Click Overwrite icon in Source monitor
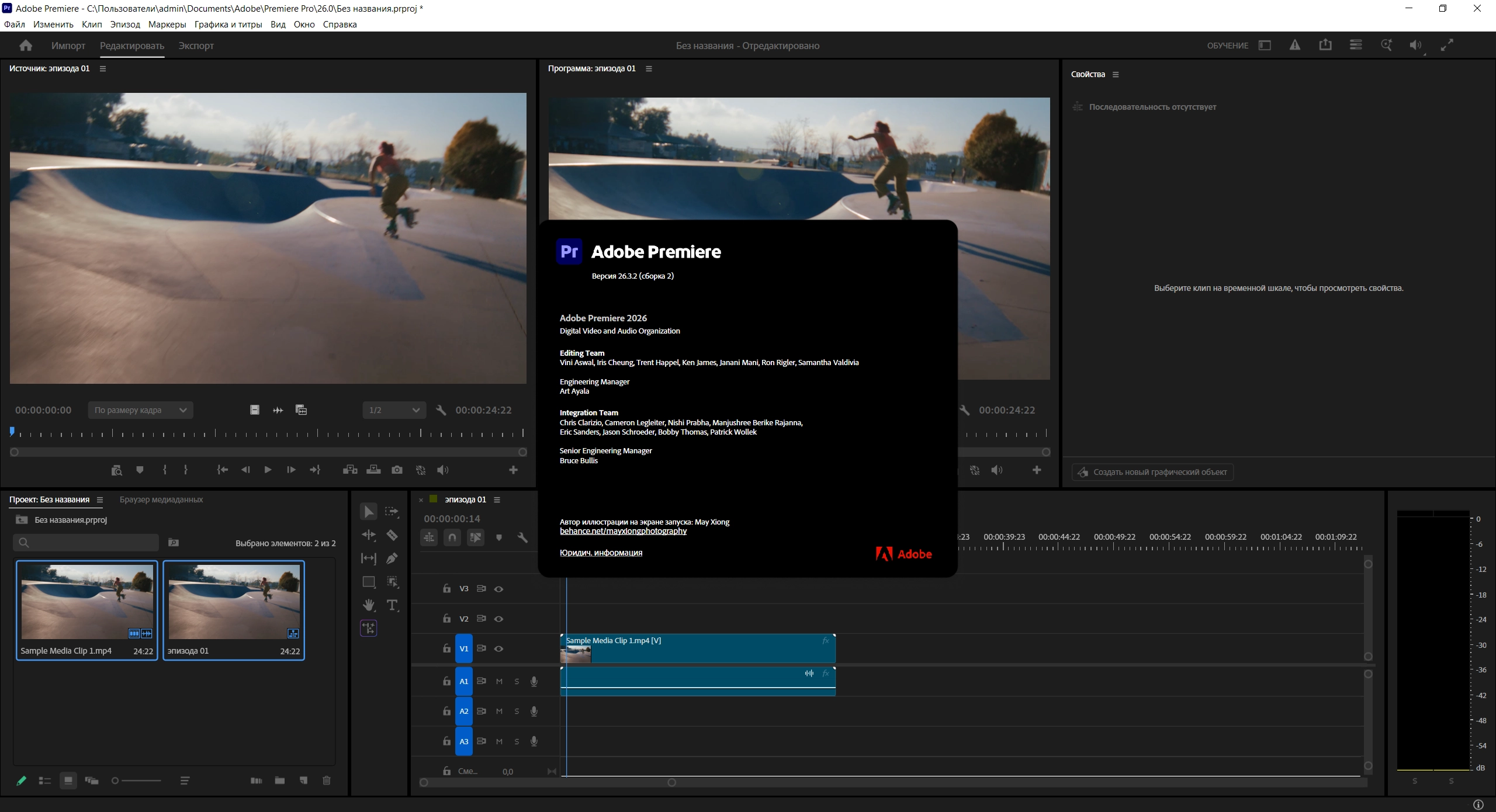1496x812 pixels. pos(373,470)
